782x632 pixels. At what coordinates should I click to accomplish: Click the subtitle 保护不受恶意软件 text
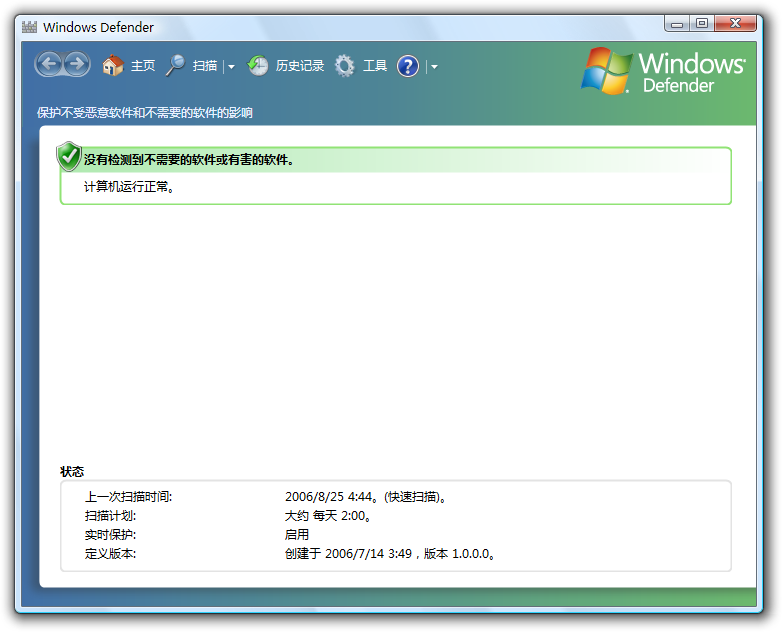(145, 113)
